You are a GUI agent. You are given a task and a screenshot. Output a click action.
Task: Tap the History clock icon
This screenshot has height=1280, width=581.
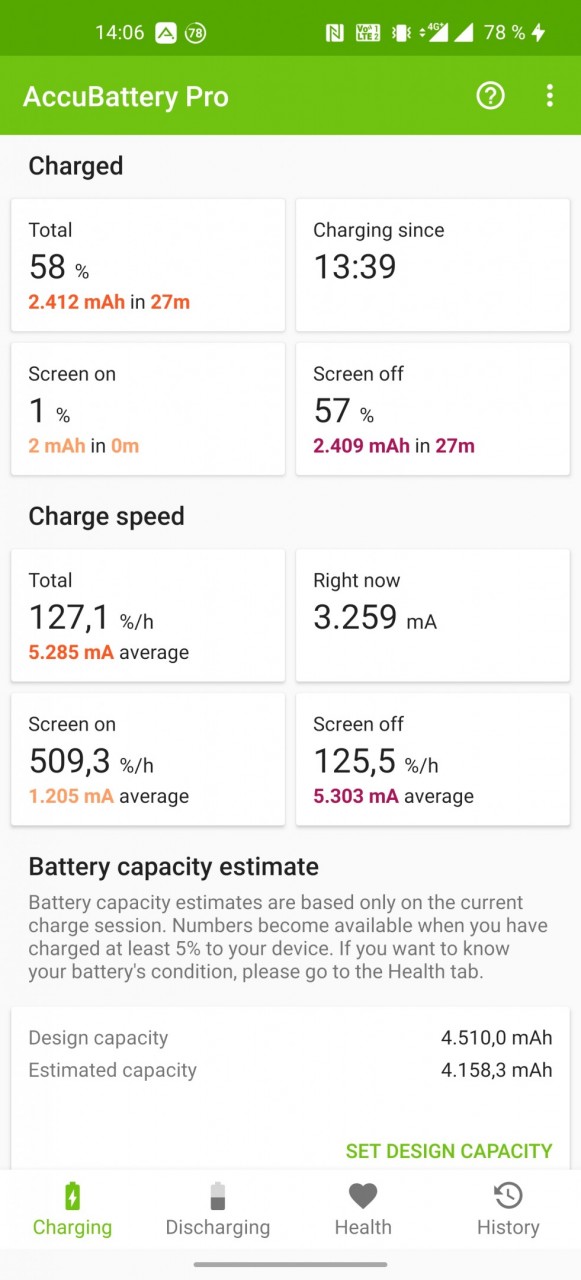pyautogui.click(x=508, y=1195)
